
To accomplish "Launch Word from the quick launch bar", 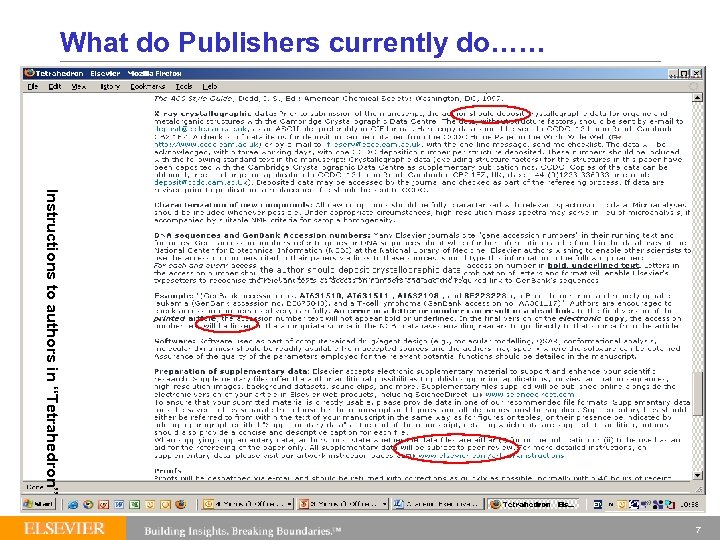I will [x=119, y=504].
